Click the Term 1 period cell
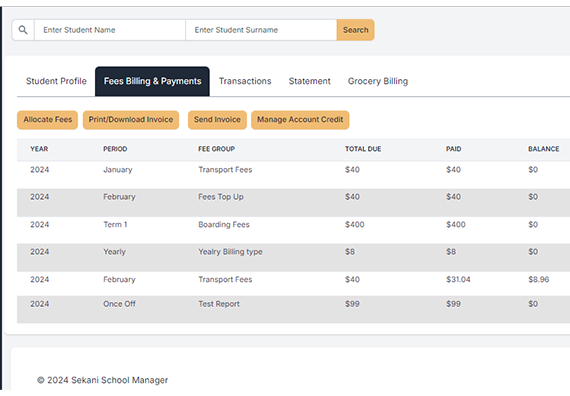This screenshot has width=570, height=396. [x=115, y=225]
